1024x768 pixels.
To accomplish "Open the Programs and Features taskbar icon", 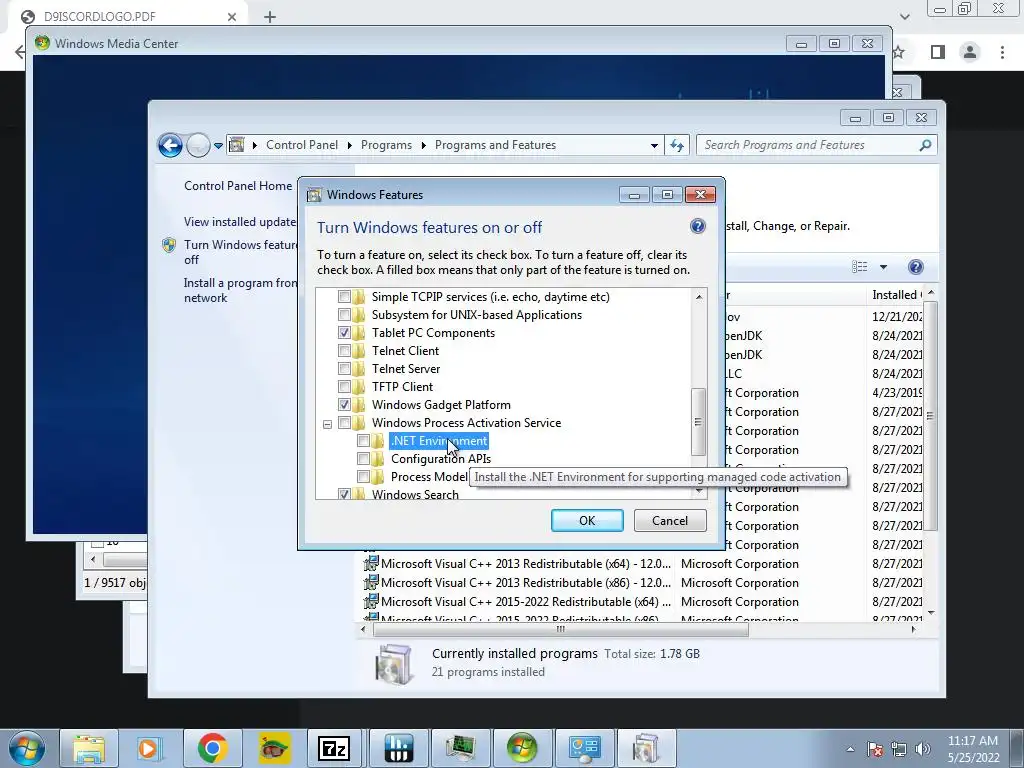I will click(645, 748).
